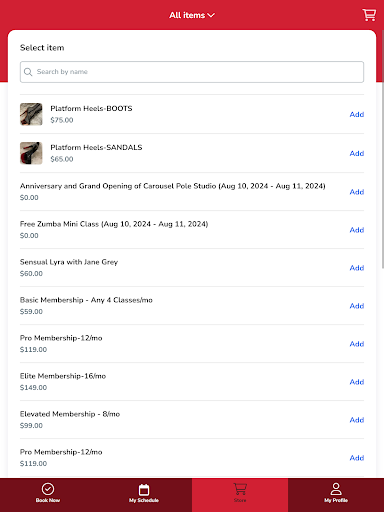Add Free Zumba Mini Class
The width and height of the screenshot is (384, 512).
357,230
